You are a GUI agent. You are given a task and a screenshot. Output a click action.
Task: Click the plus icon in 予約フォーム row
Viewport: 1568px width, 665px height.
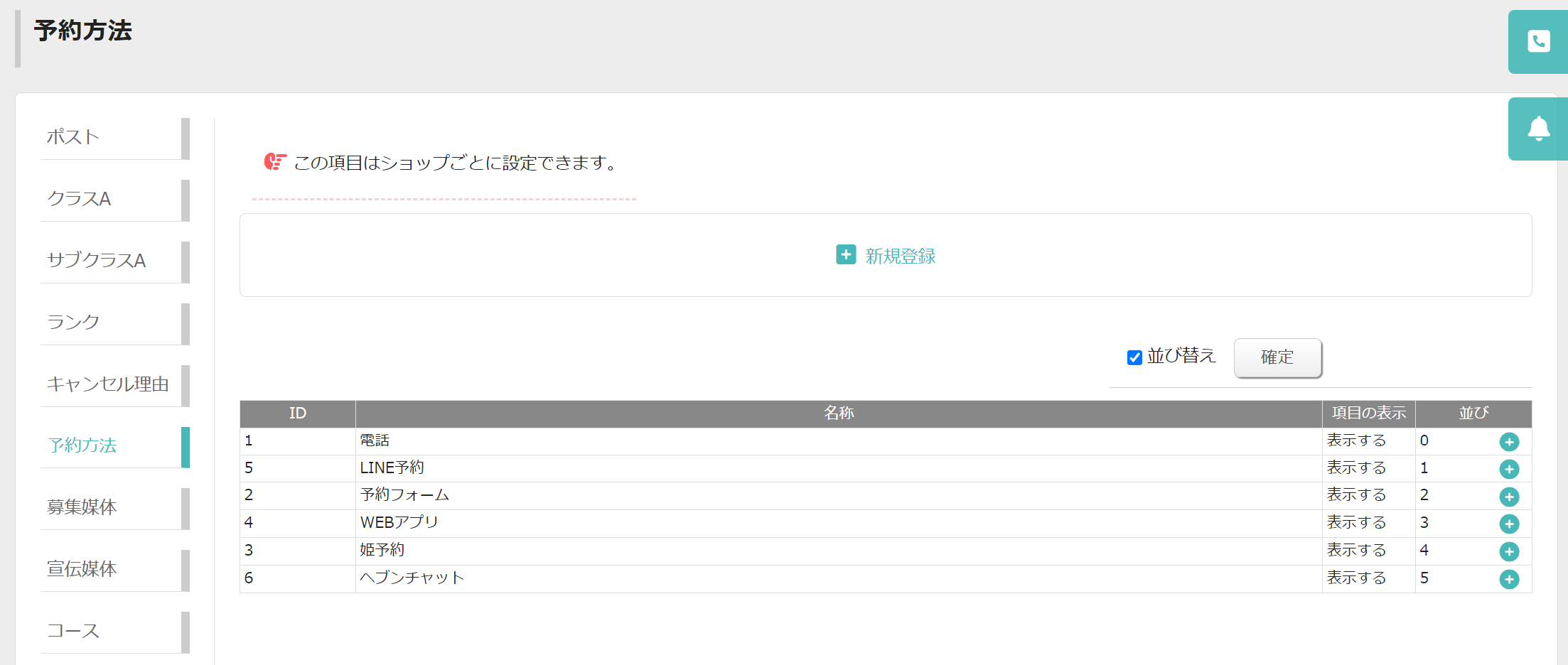(x=1509, y=497)
